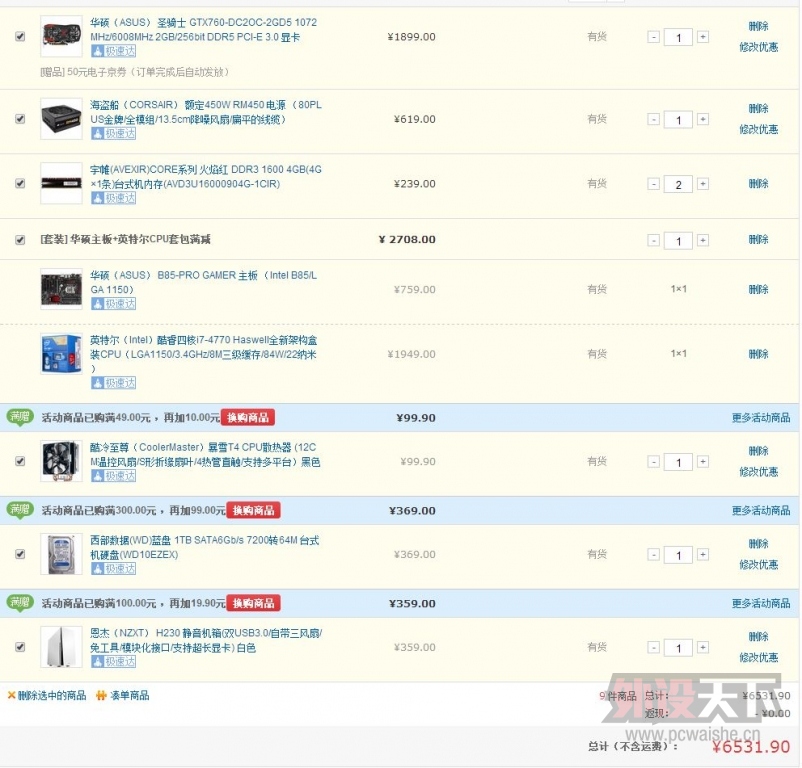Edit quantity field of GTX760 graphics card
The image size is (802, 768).
click(x=678, y=37)
